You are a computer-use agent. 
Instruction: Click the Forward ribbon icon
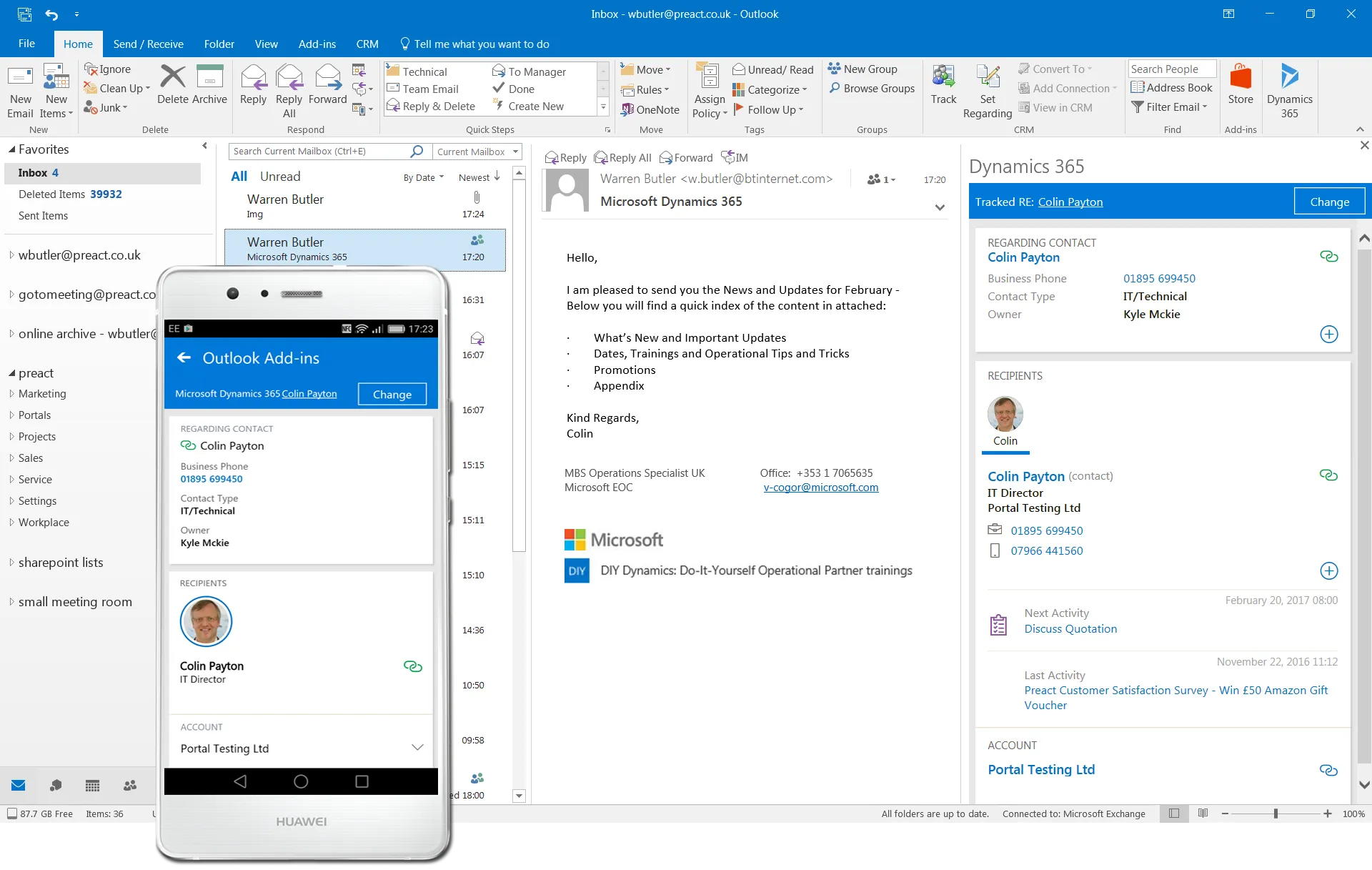point(327,77)
